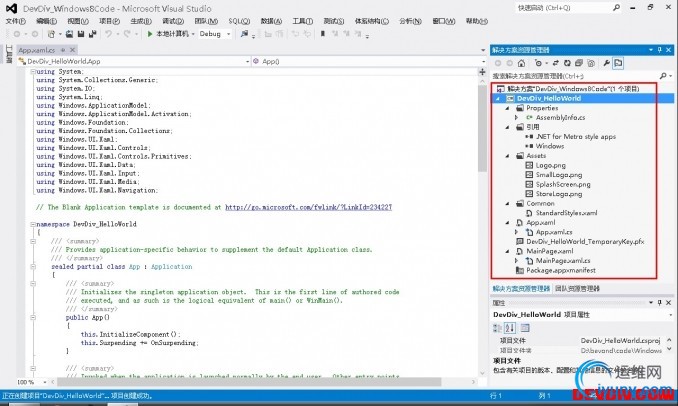Click the Property Pages icon in Properties

[x=524, y=328]
